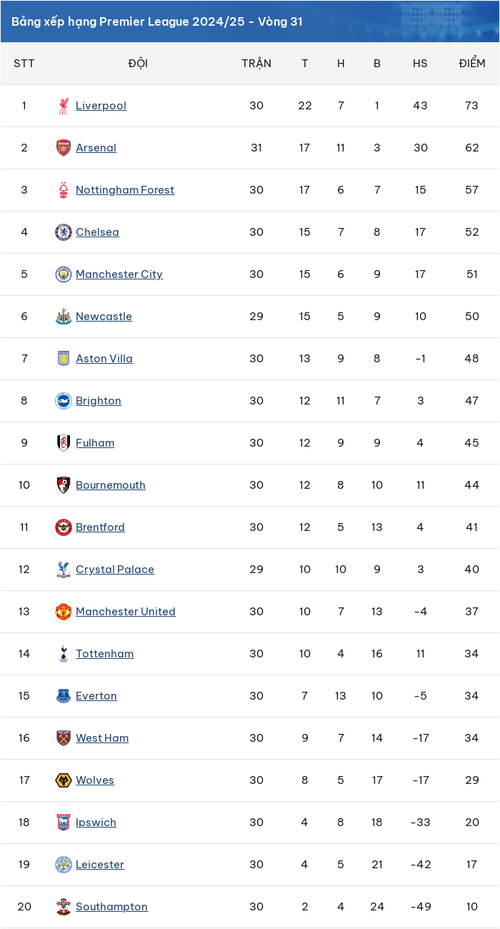
Task: Click the Liverpool club crest icon
Action: point(63,106)
